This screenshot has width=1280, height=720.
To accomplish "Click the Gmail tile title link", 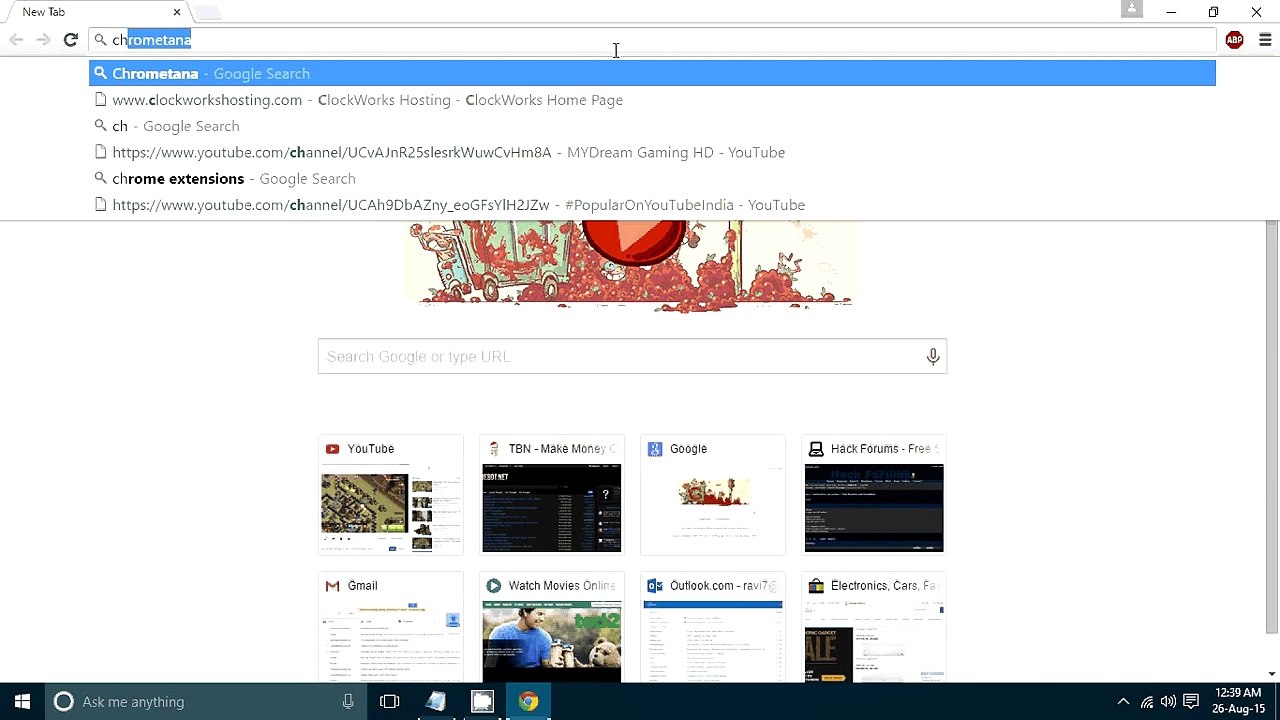I will pyautogui.click(x=362, y=586).
